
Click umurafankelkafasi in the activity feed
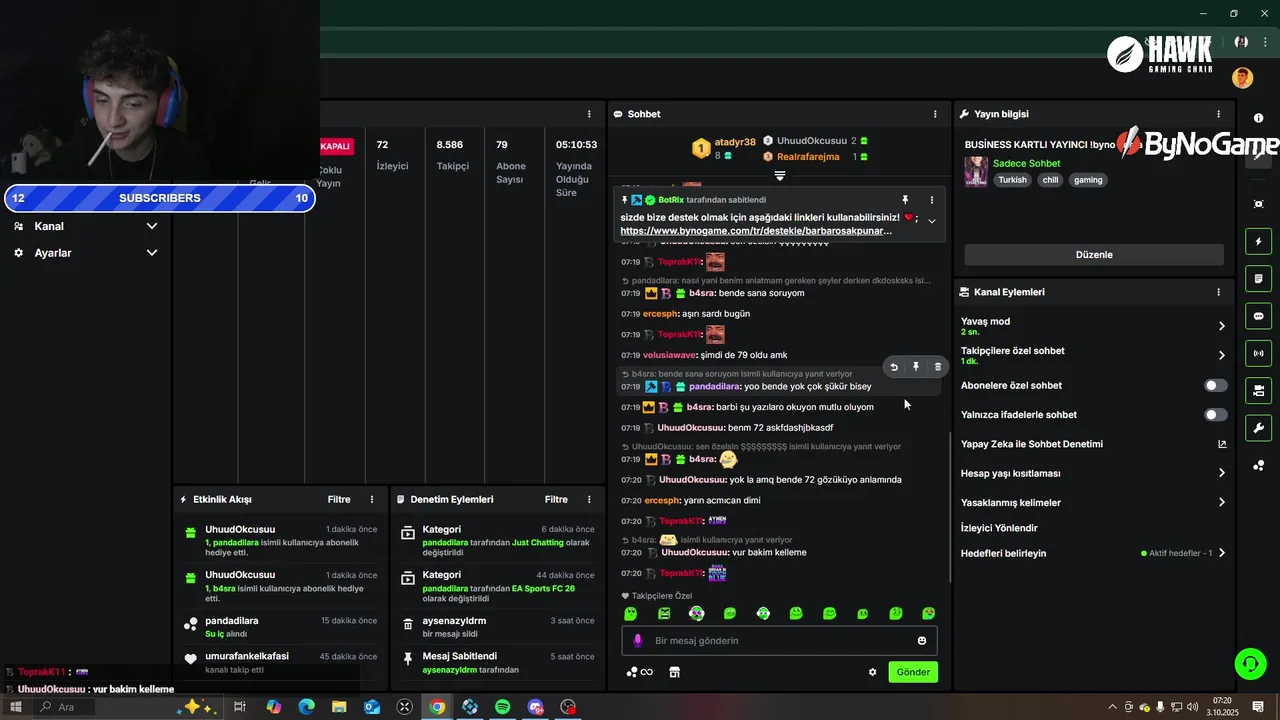[x=247, y=656]
